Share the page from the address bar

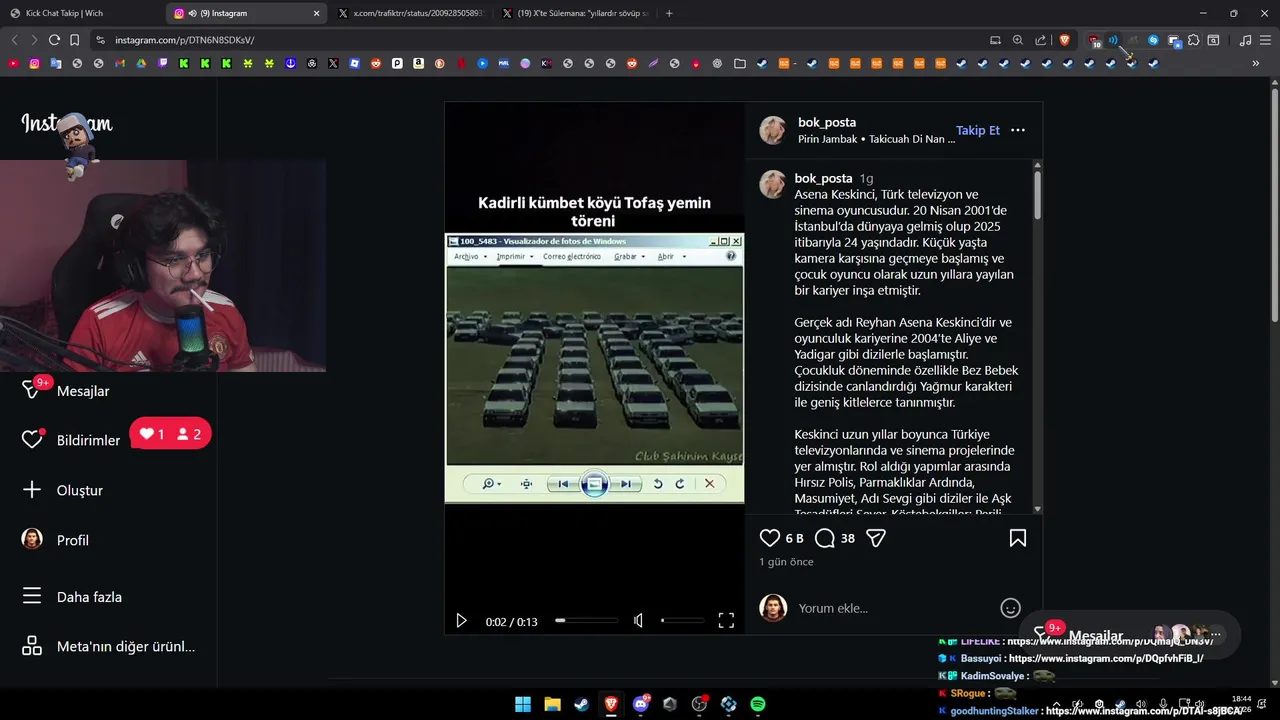click(x=1040, y=40)
